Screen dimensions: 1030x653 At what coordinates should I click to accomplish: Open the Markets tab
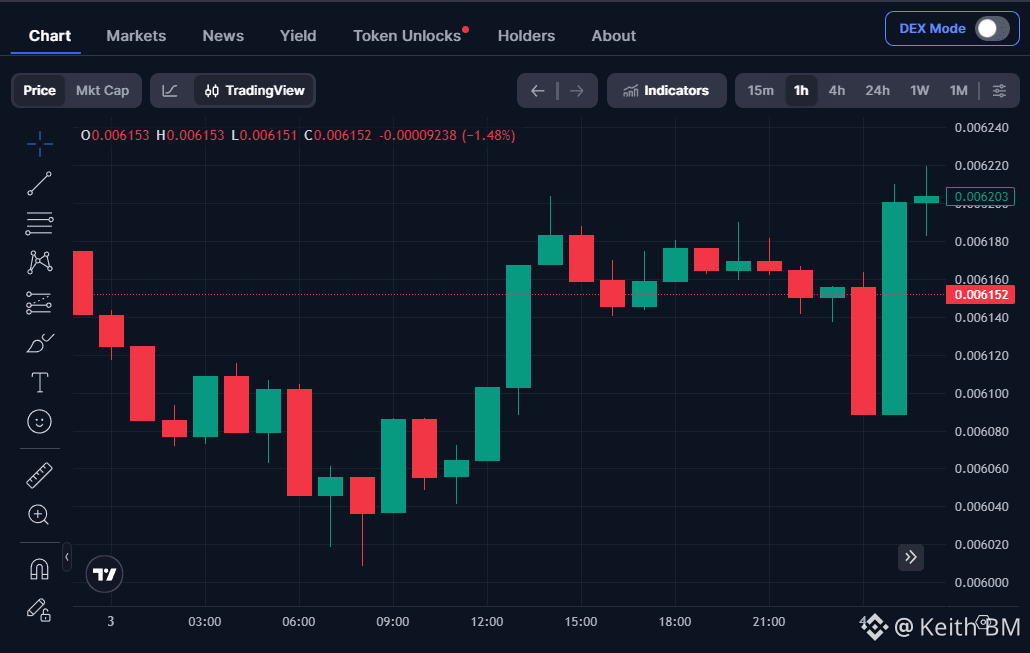pos(136,36)
